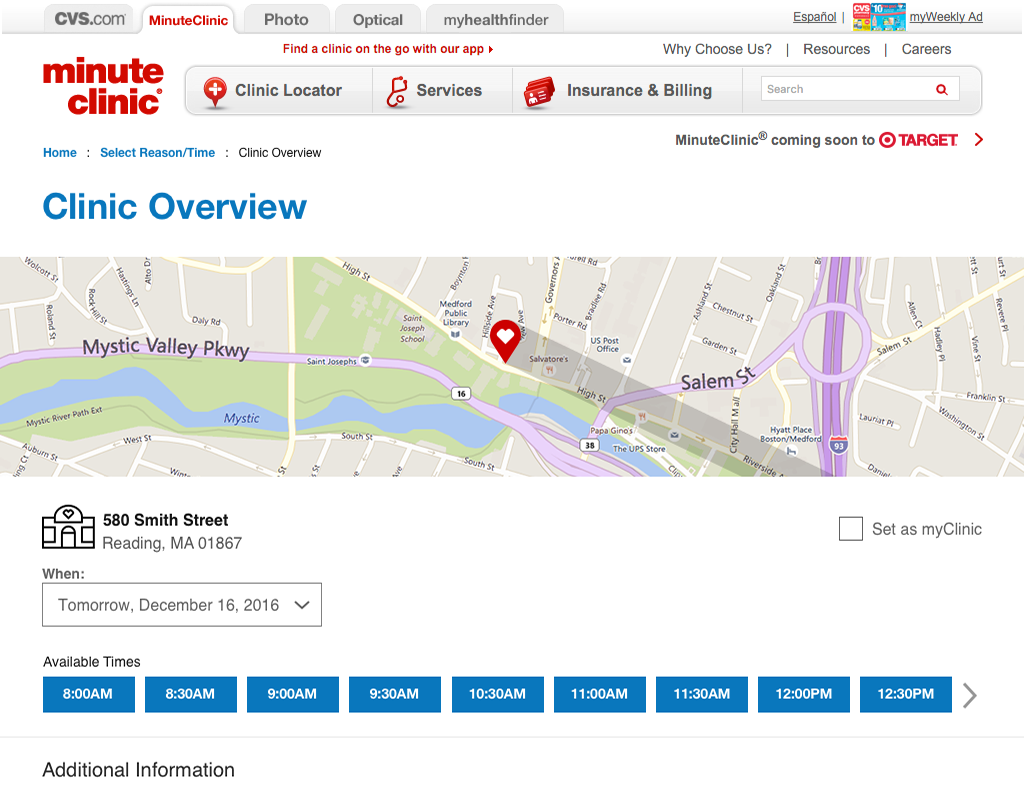Click Find a clinic with our app link
Screen dimensions: 1024x802
(x=388, y=49)
